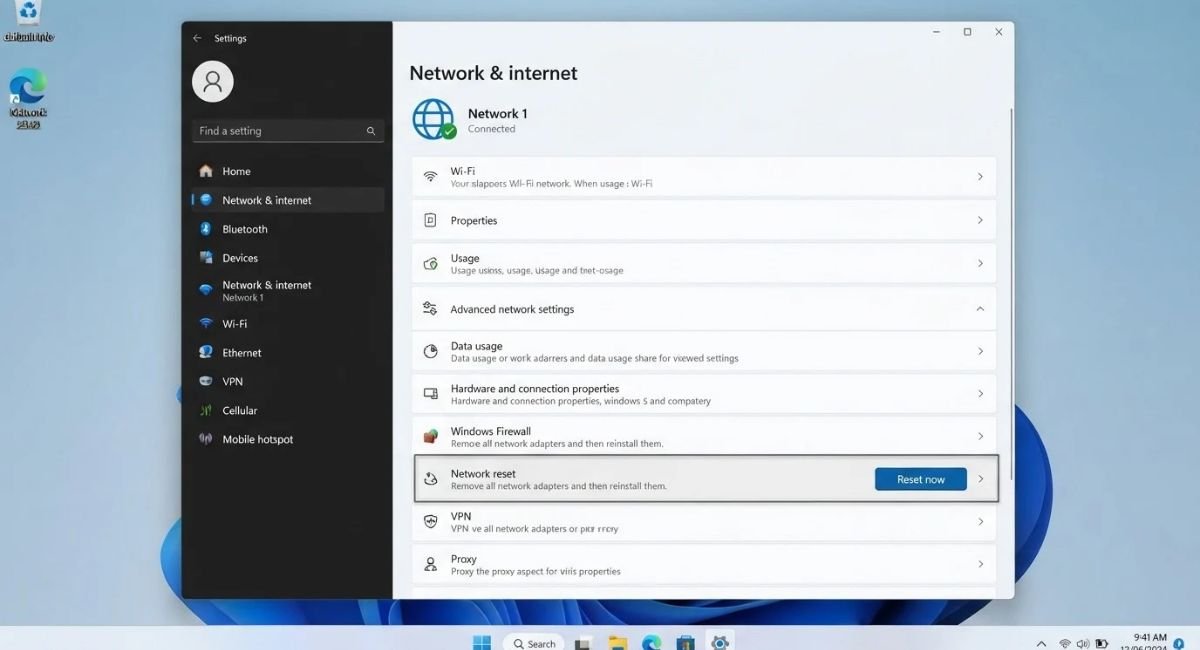The image size is (1200, 650).
Task: Click the Ethernet icon in the sidebar
Action: tap(206, 353)
